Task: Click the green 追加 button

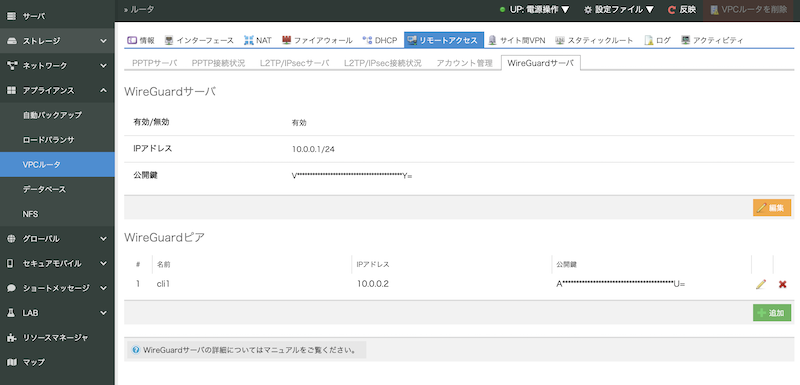Action: tap(772, 313)
